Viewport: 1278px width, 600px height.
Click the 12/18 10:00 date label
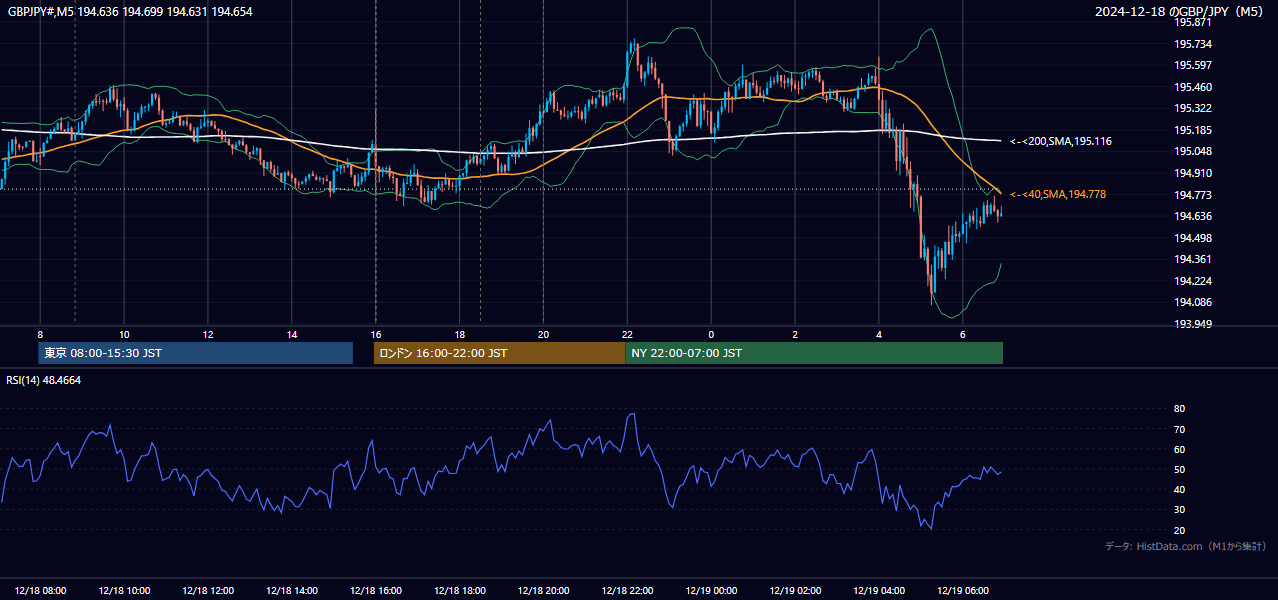[125, 591]
